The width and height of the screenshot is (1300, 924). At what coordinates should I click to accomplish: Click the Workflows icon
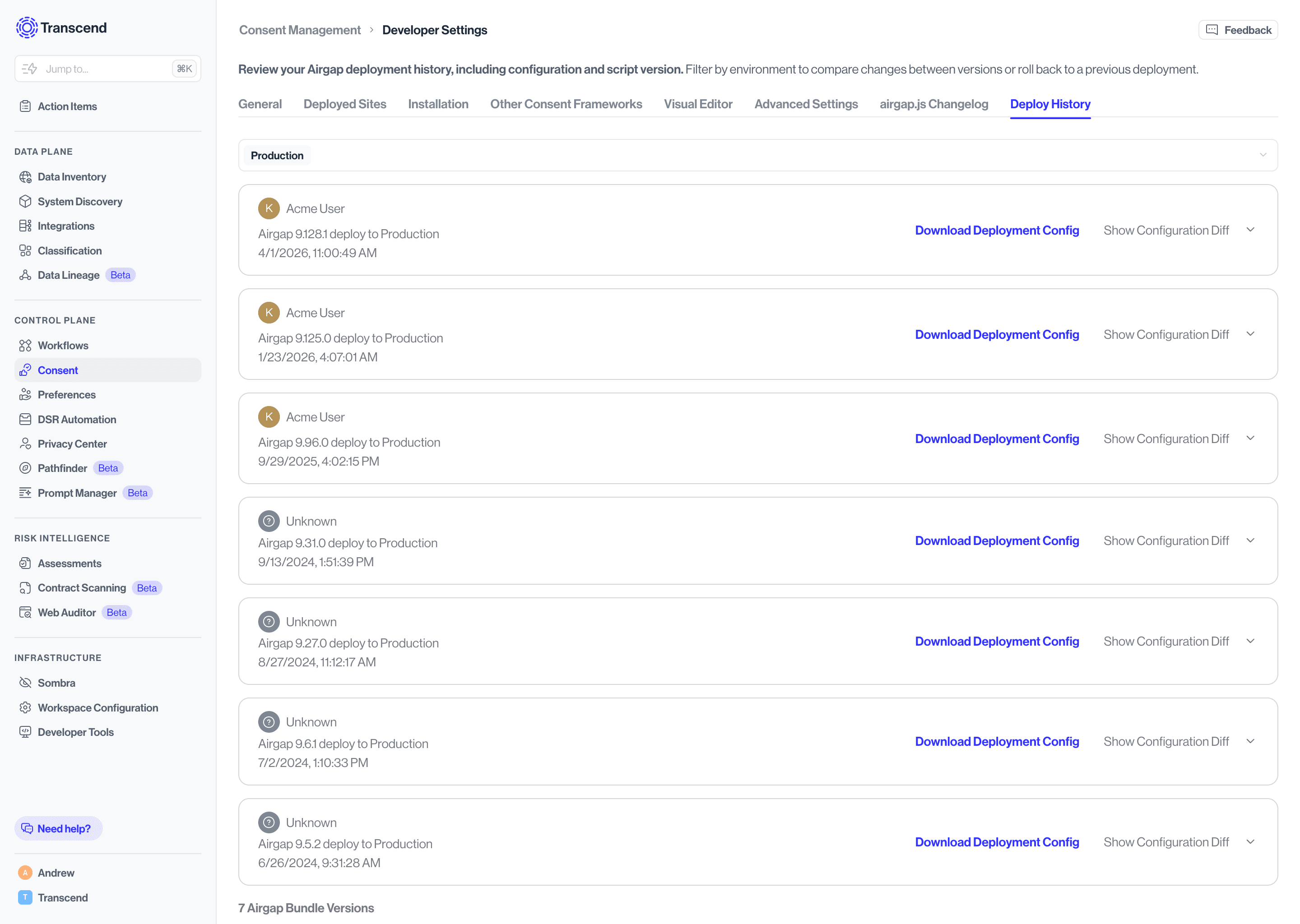(x=25, y=345)
